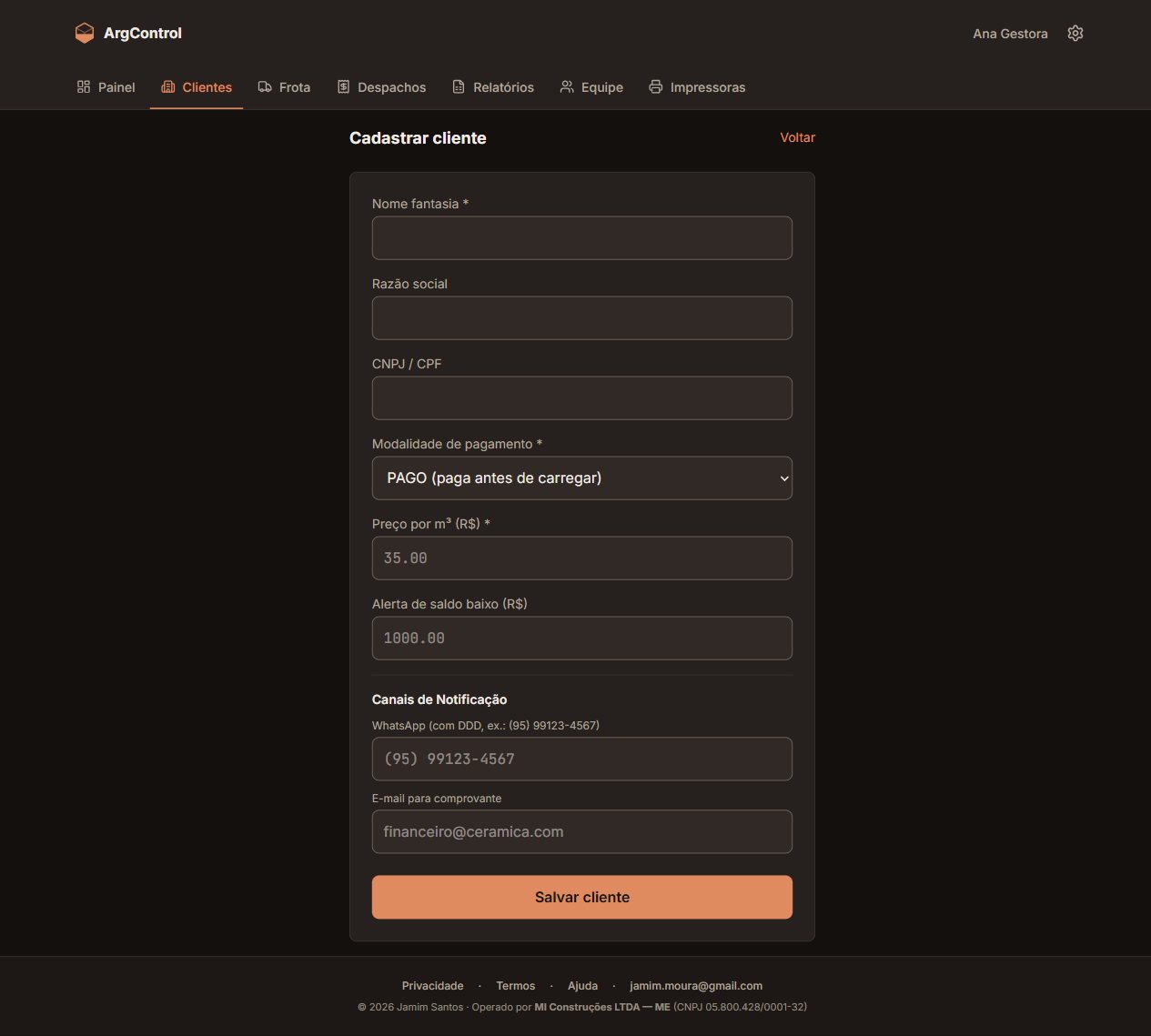Click the jamim.moura@gmail.com email link
This screenshot has width=1151, height=1036.
pyautogui.click(x=696, y=986)
